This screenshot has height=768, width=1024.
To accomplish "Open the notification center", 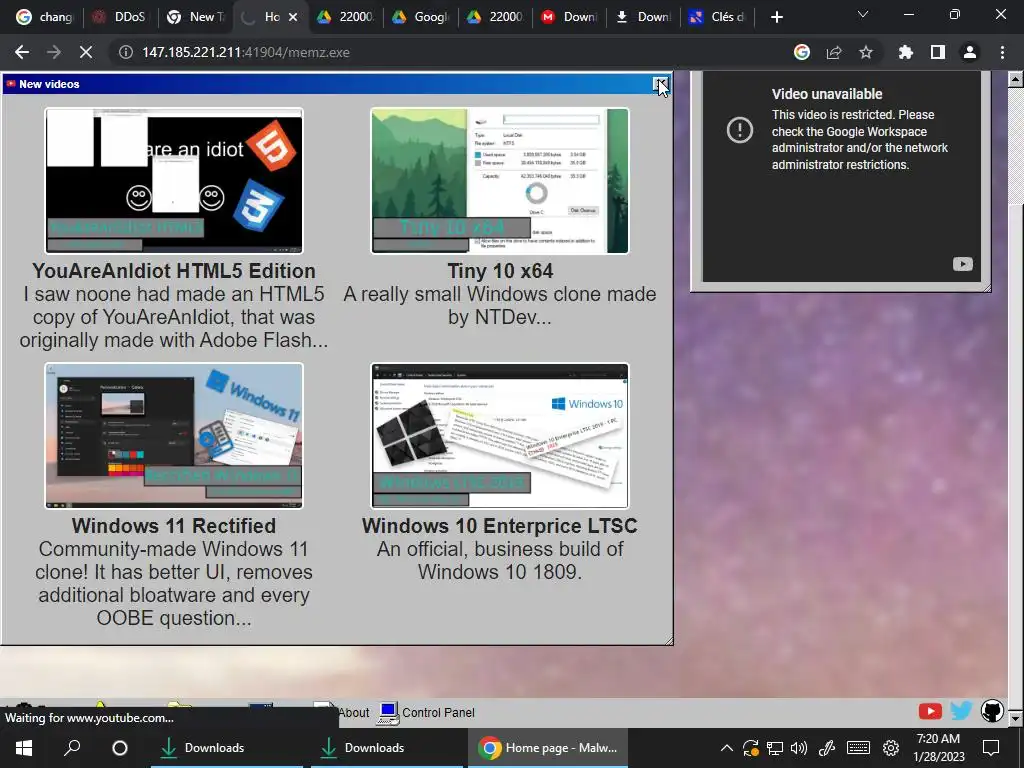I will point(991,748).
